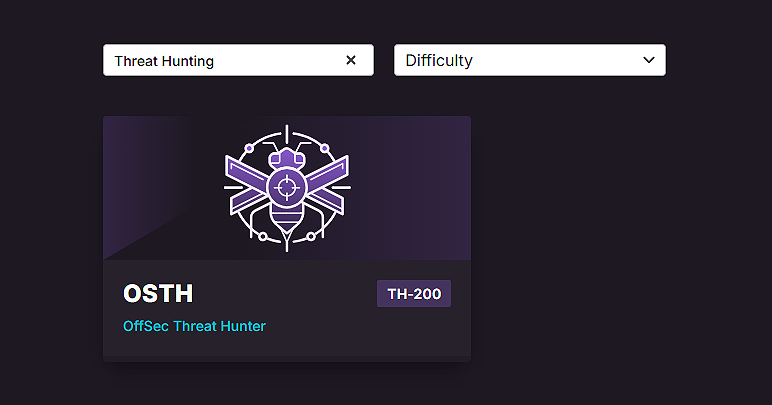Open the OSTH course title

pos(158,294)
